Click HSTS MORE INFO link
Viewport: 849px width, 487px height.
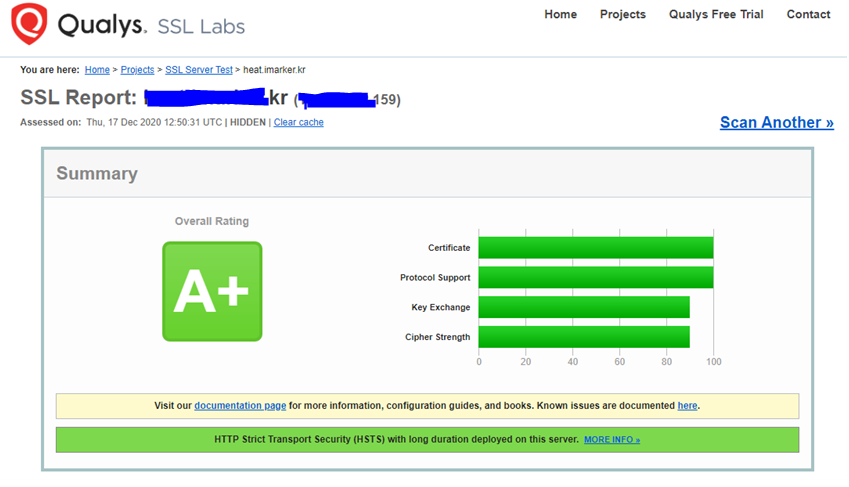(612, 440)
